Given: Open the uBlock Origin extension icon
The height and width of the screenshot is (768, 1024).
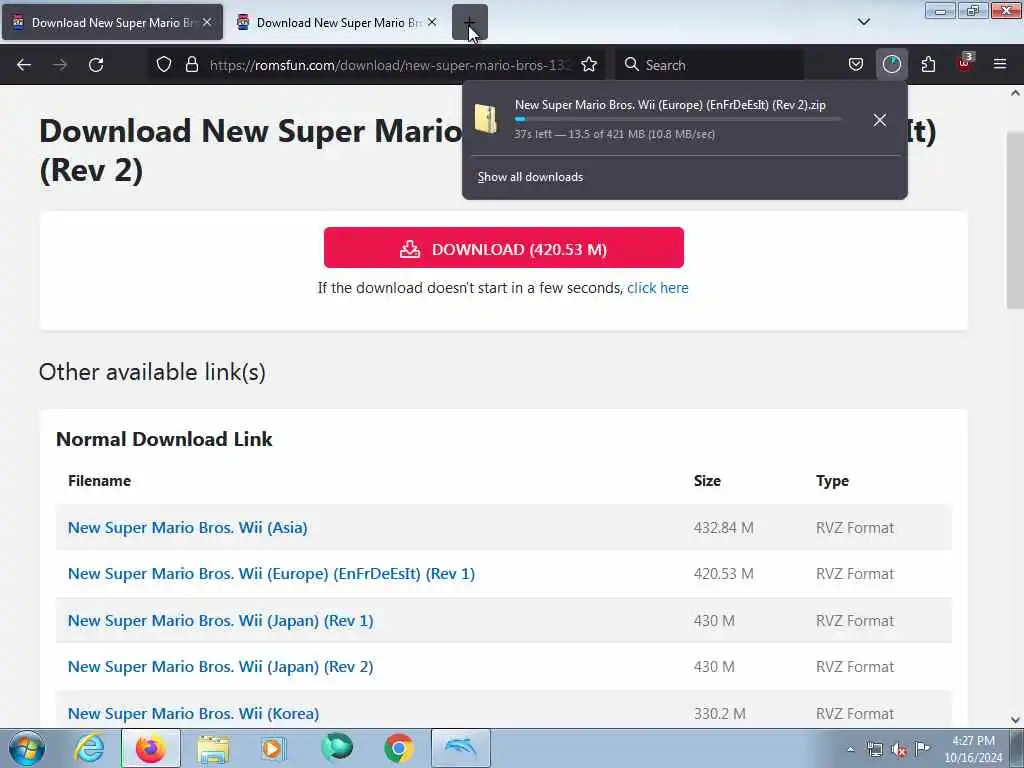Looking at the screenshot, I should point(965,63).
